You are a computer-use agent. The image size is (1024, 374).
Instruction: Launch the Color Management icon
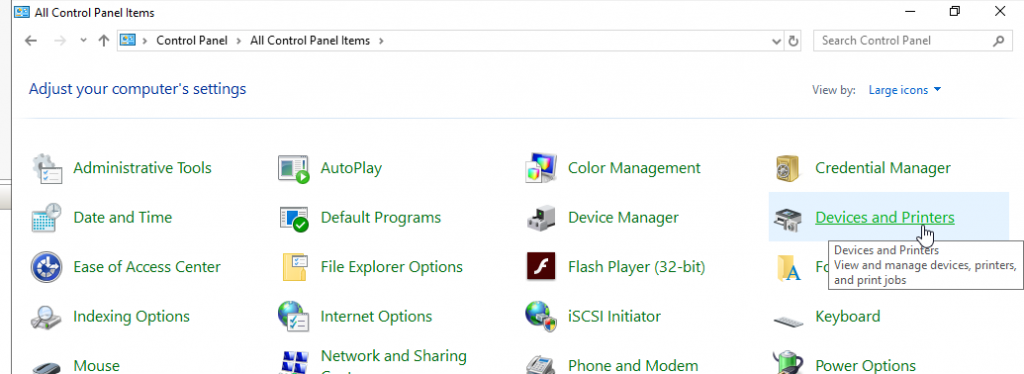coord(541,168)
